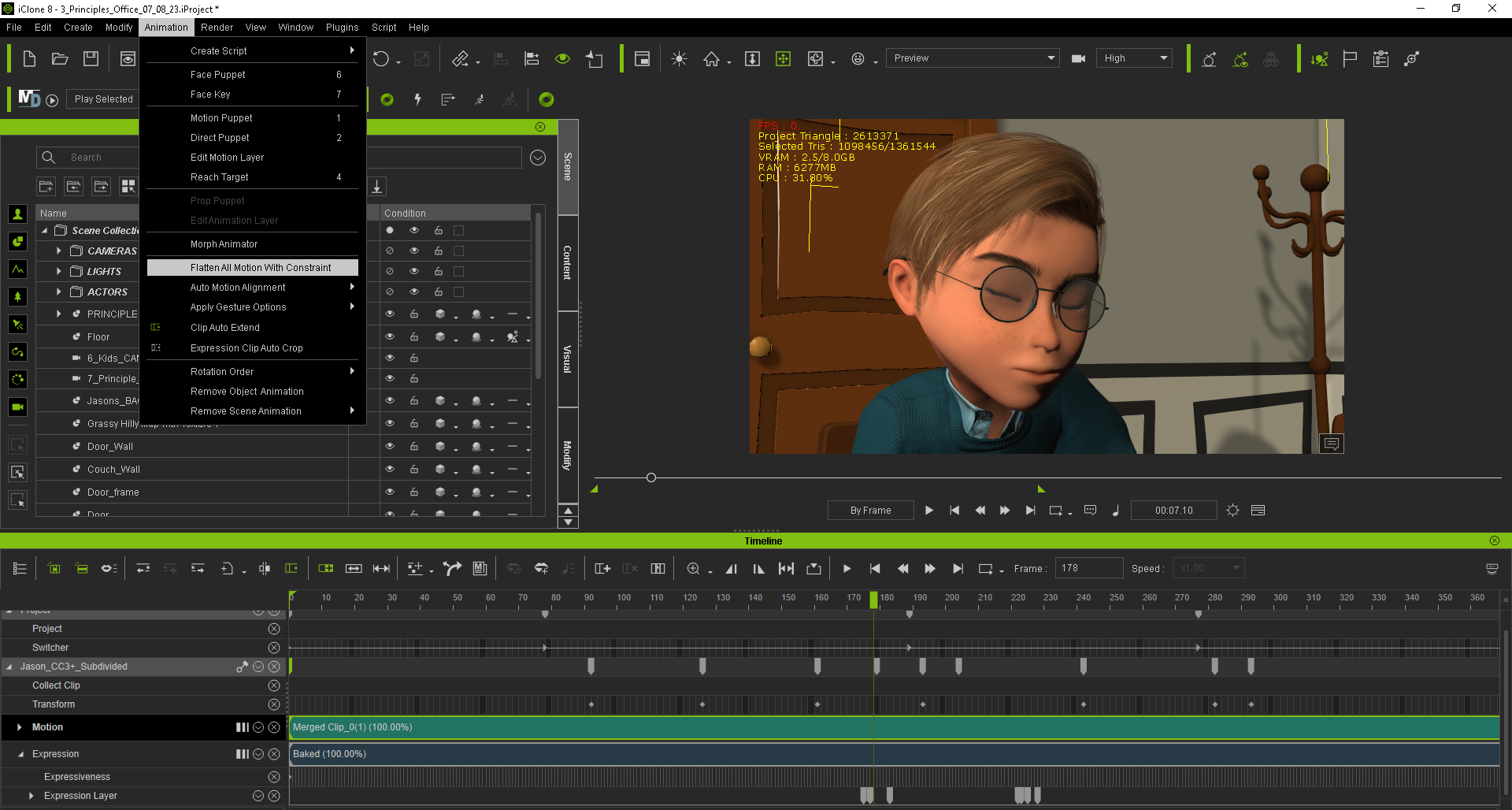
Task: Open timeline display options icon at right
Action: point(1492,569)
